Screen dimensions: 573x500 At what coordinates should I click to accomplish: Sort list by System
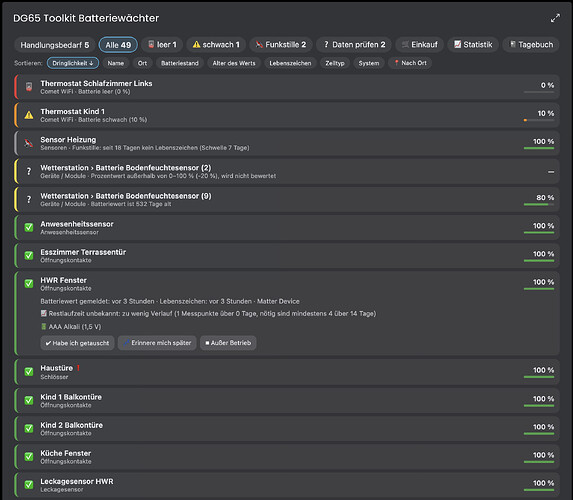tap(369, 63)
